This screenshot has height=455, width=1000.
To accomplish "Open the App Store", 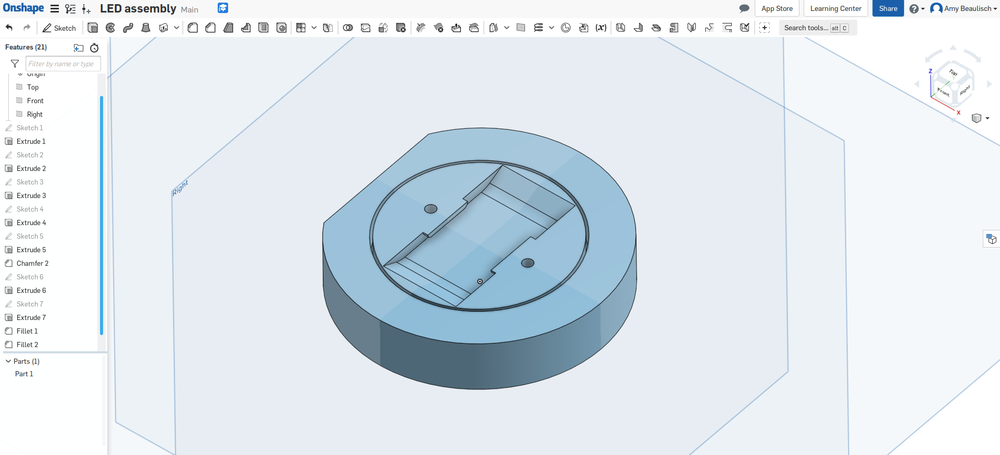I will pyautogui.click(x=777, y=8).
